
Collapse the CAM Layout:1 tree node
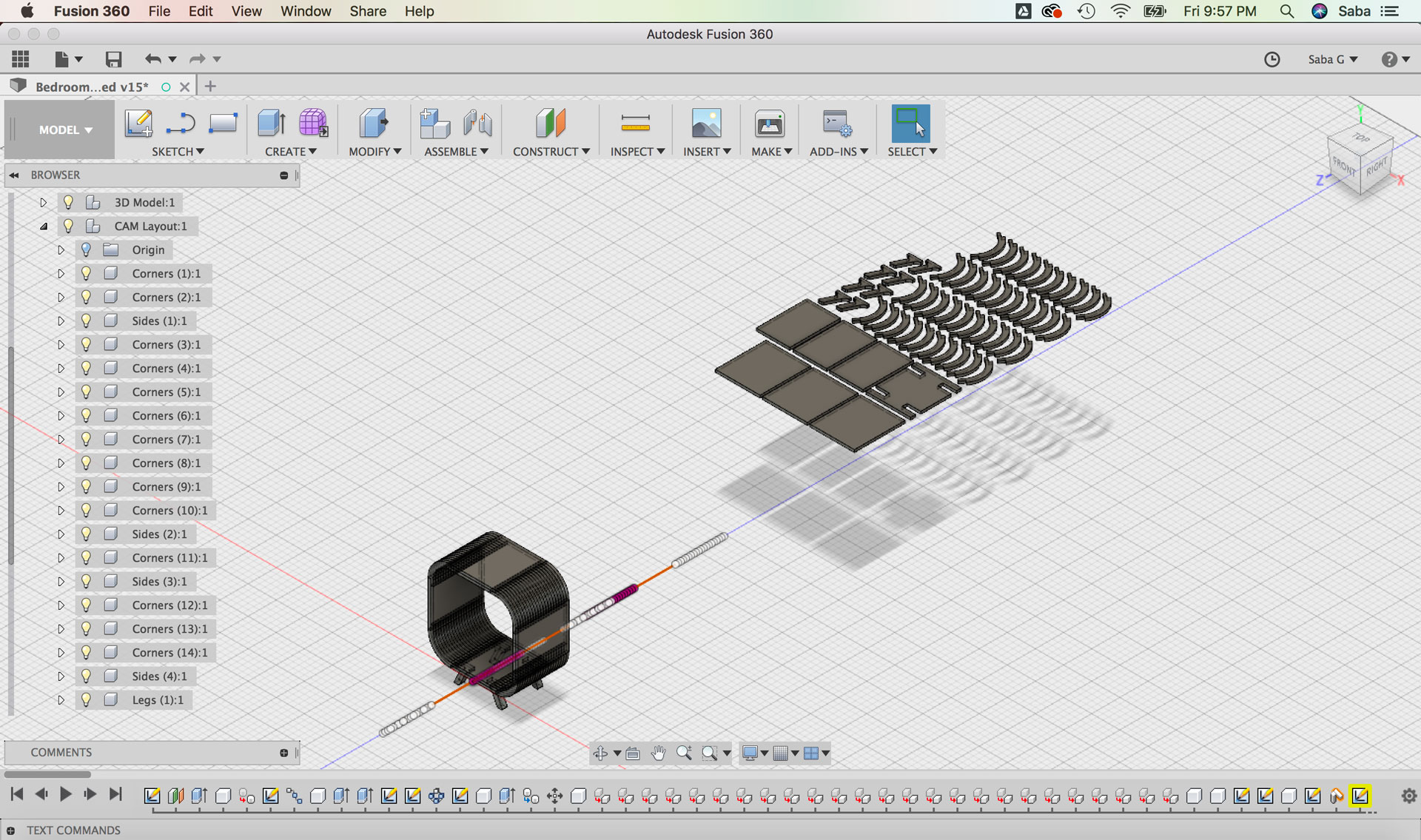click(44, 226)
